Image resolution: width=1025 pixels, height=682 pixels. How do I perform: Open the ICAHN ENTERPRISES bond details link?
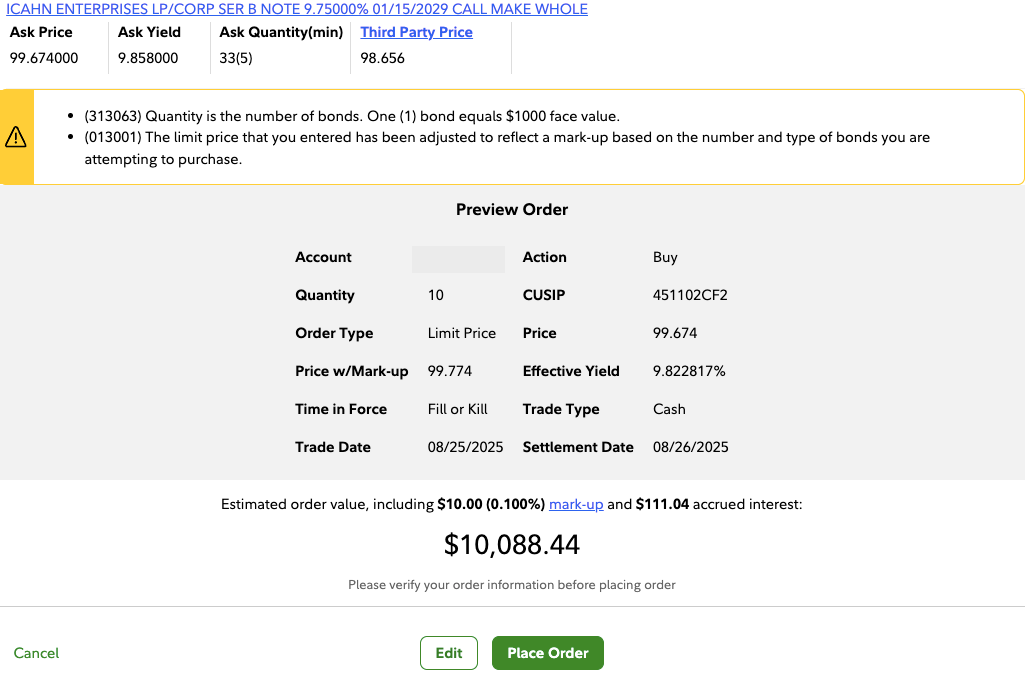pyautogui.click(x=297, y=9)
